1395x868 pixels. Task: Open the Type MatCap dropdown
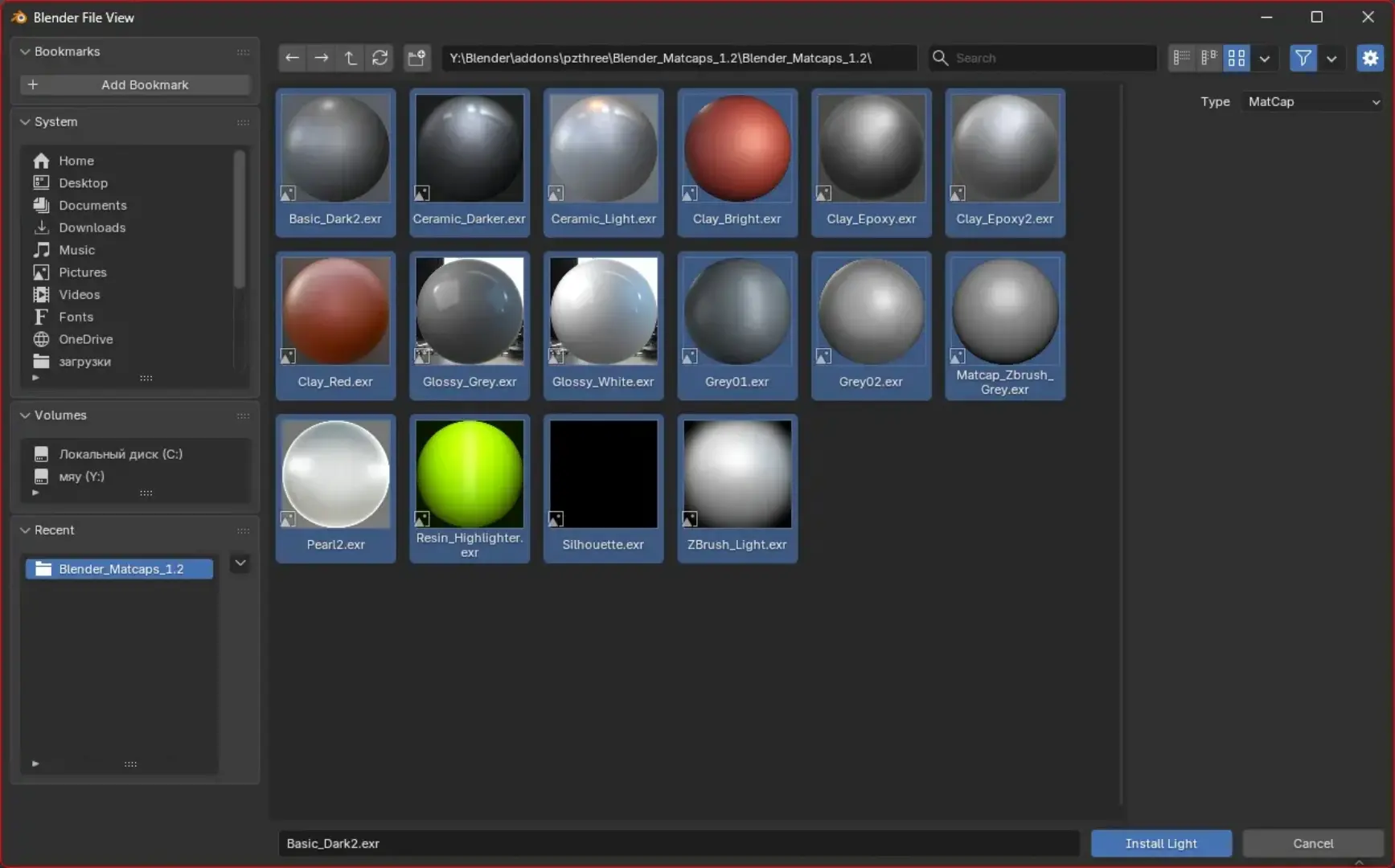[1312, 102]
